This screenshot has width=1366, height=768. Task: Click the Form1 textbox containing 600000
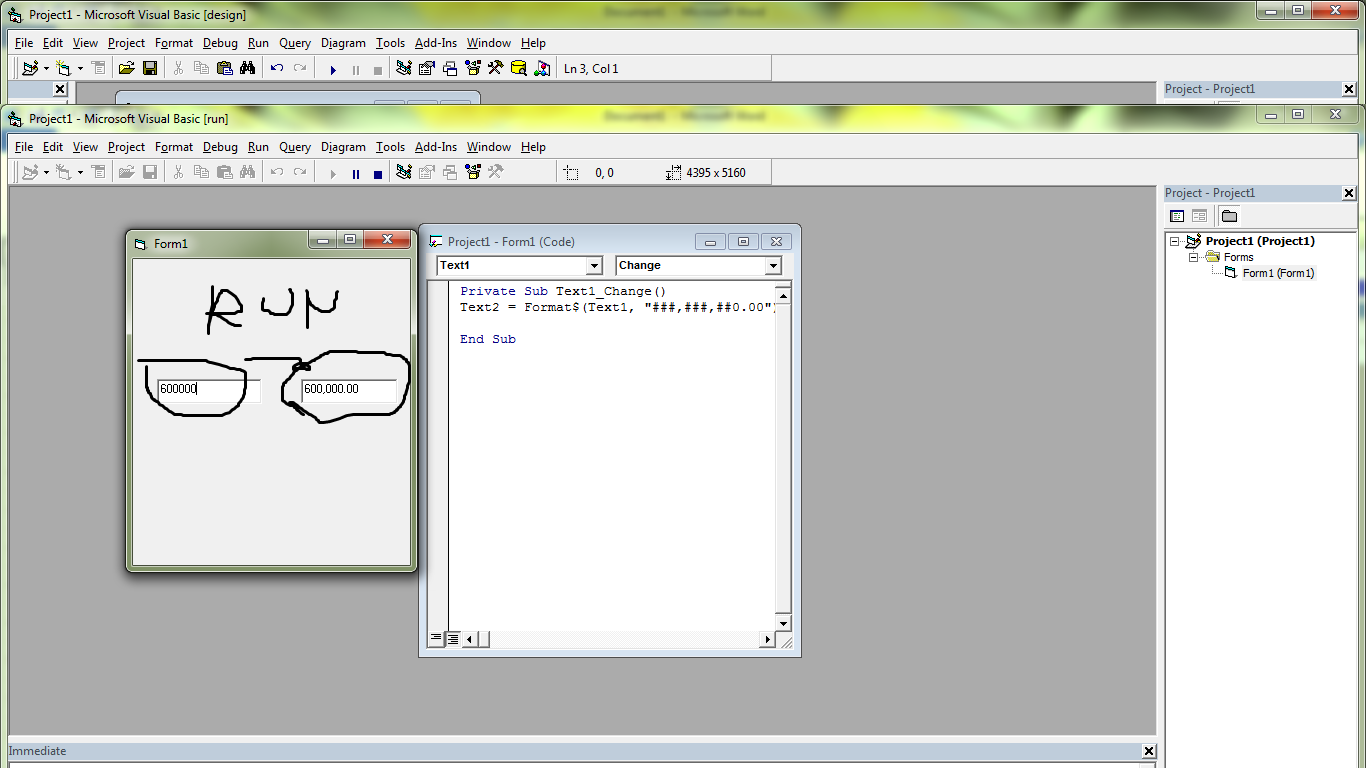tap(208, 389)
